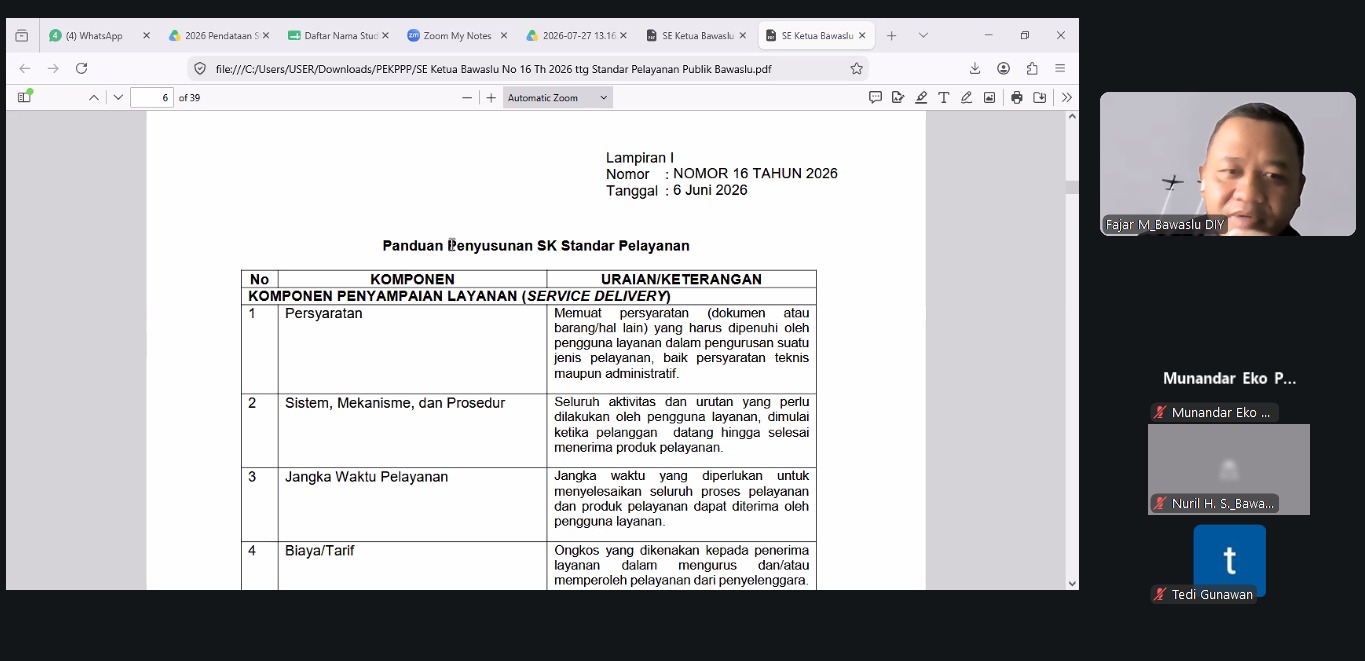The width and height of the screenshot is (1365, 661).
Task: Click the page number input field
Action: pos(152,97)
